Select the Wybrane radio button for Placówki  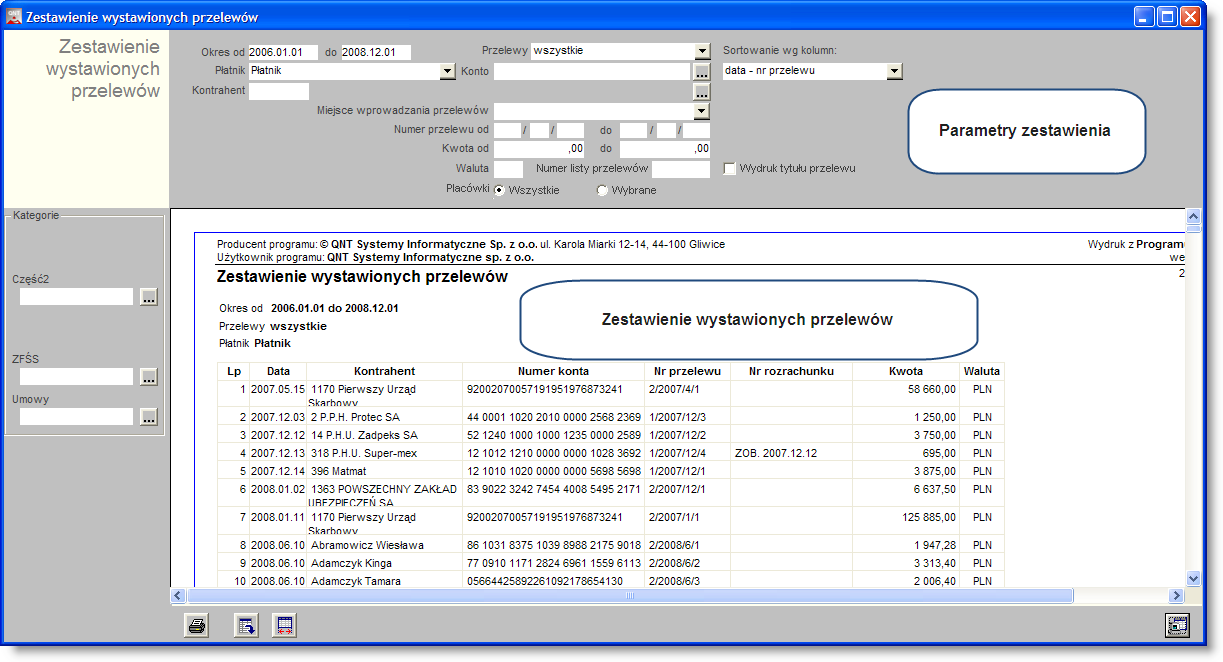pyautogui.click(x=602, y=190)
